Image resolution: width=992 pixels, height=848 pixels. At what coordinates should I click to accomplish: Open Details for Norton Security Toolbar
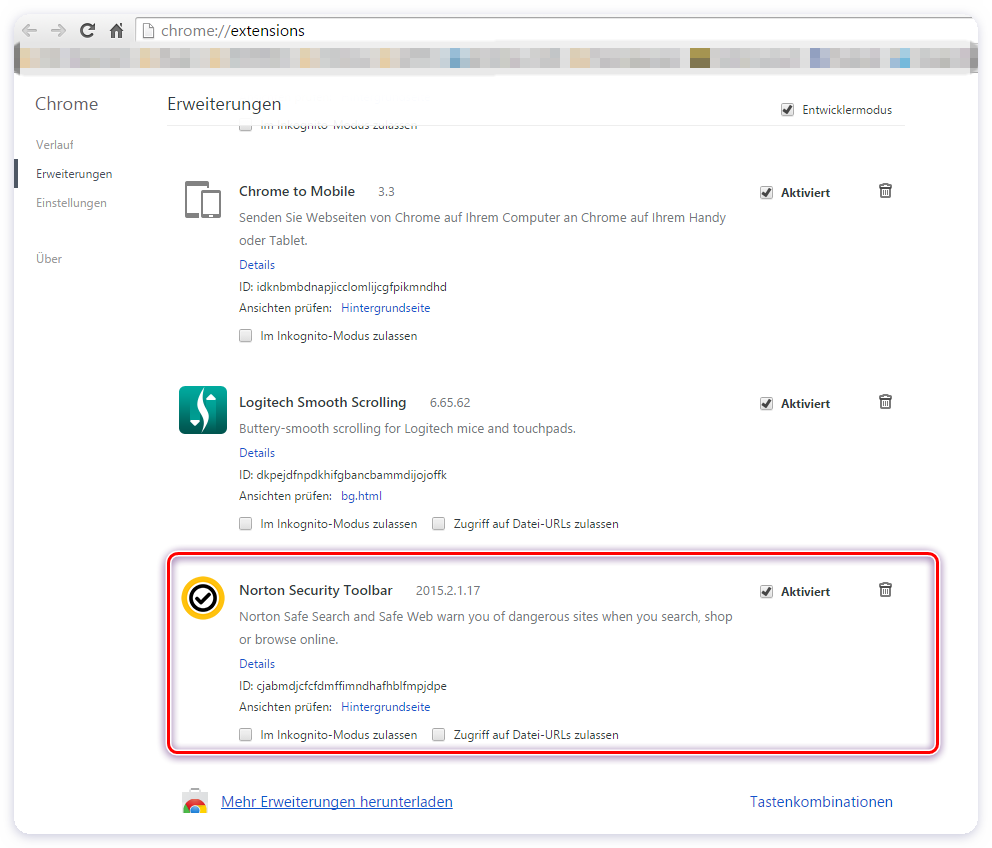click(x=257, y=663)
